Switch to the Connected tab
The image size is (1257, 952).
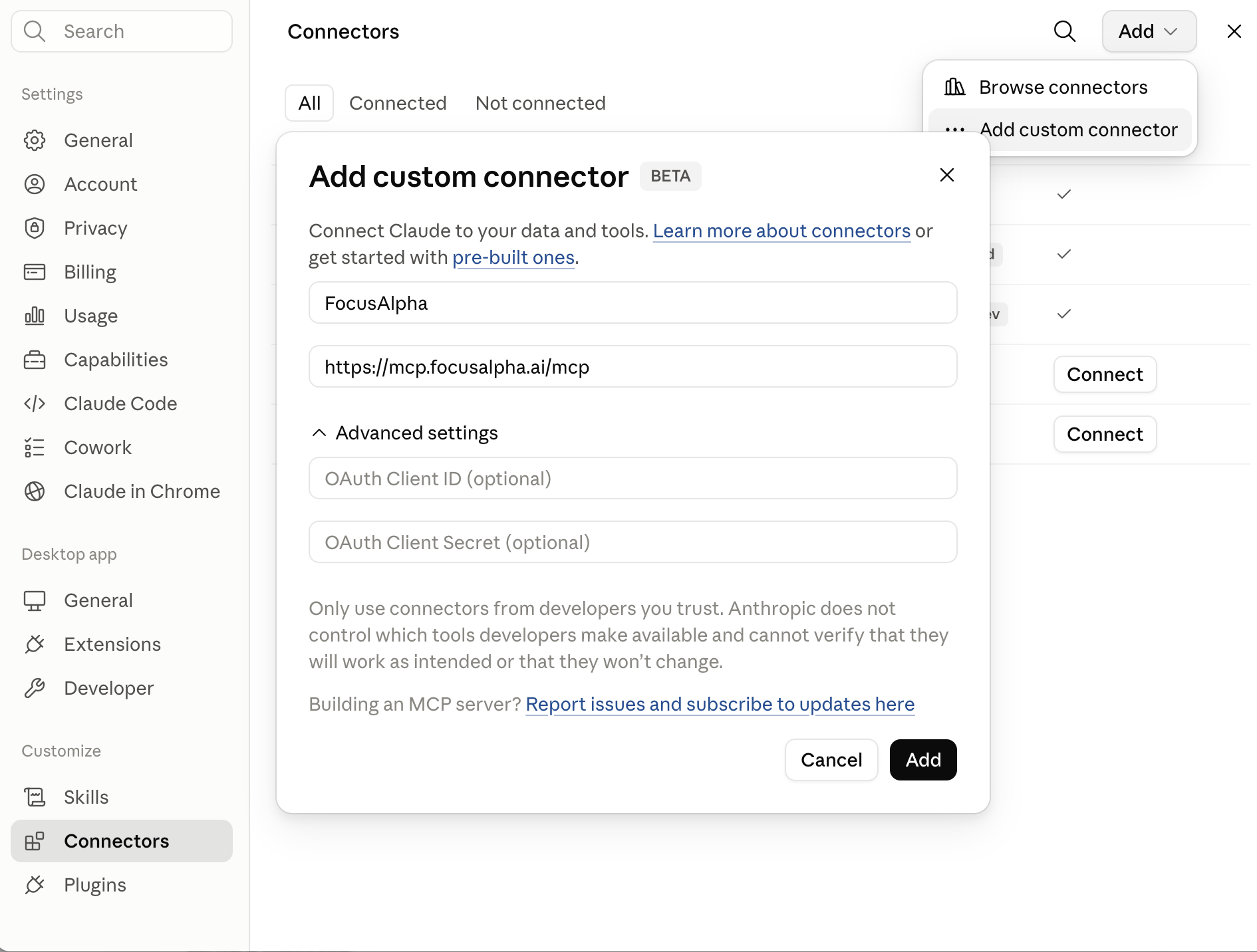[x=398, y=103]
